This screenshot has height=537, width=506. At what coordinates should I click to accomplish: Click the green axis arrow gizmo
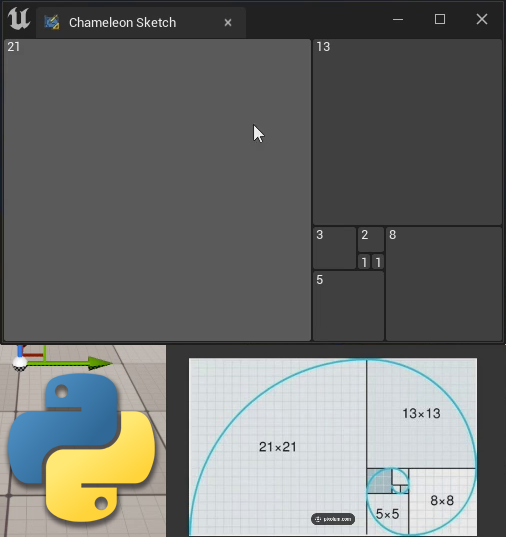coord(70,363)
